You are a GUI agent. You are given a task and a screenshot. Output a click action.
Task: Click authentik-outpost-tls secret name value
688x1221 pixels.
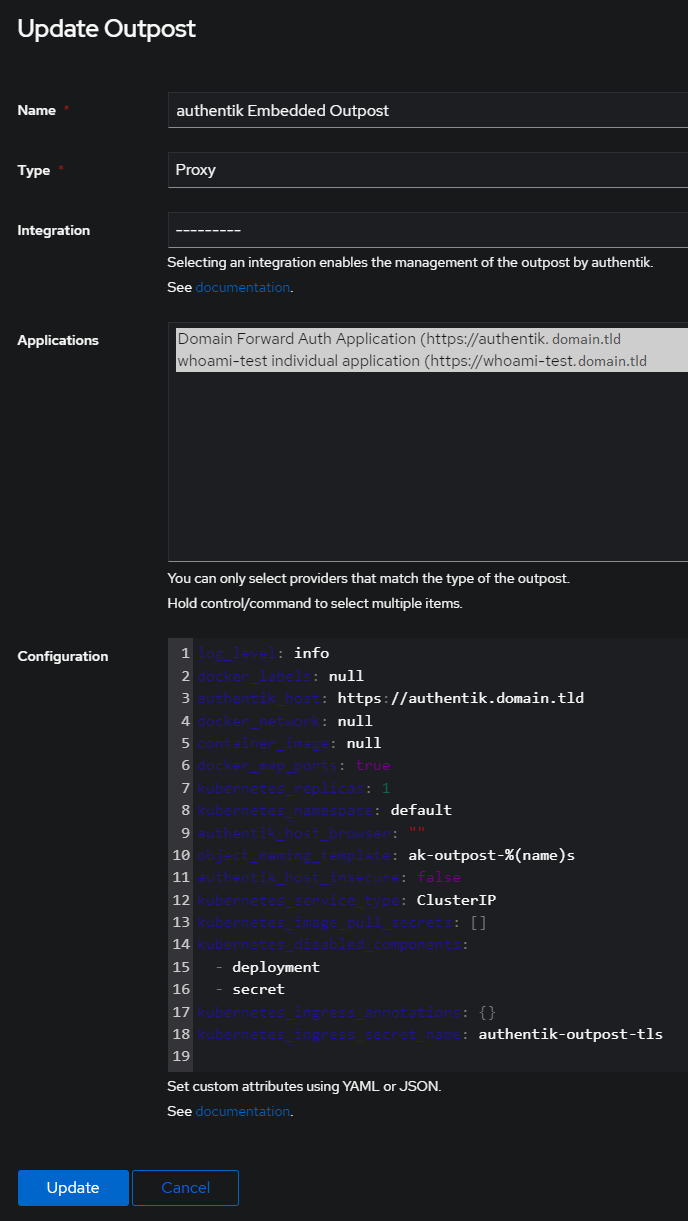[571, 1034]
